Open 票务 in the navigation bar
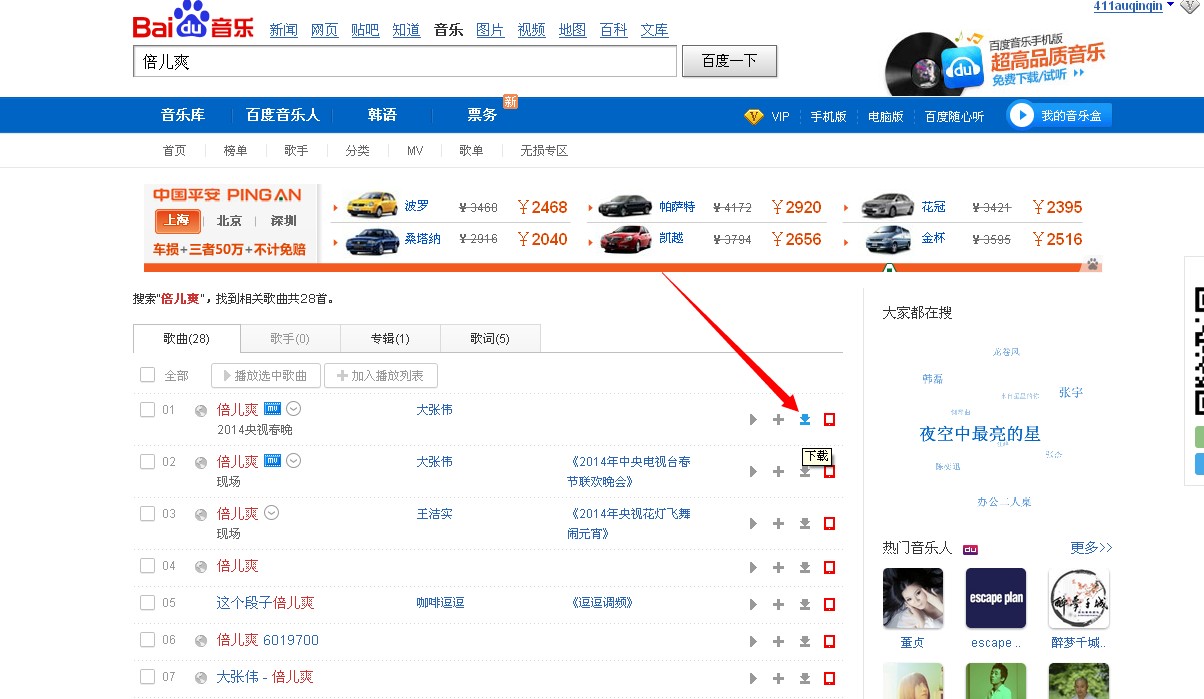Screen dimensions: 1204x699 pyautogui.click(x=482, y=115)
